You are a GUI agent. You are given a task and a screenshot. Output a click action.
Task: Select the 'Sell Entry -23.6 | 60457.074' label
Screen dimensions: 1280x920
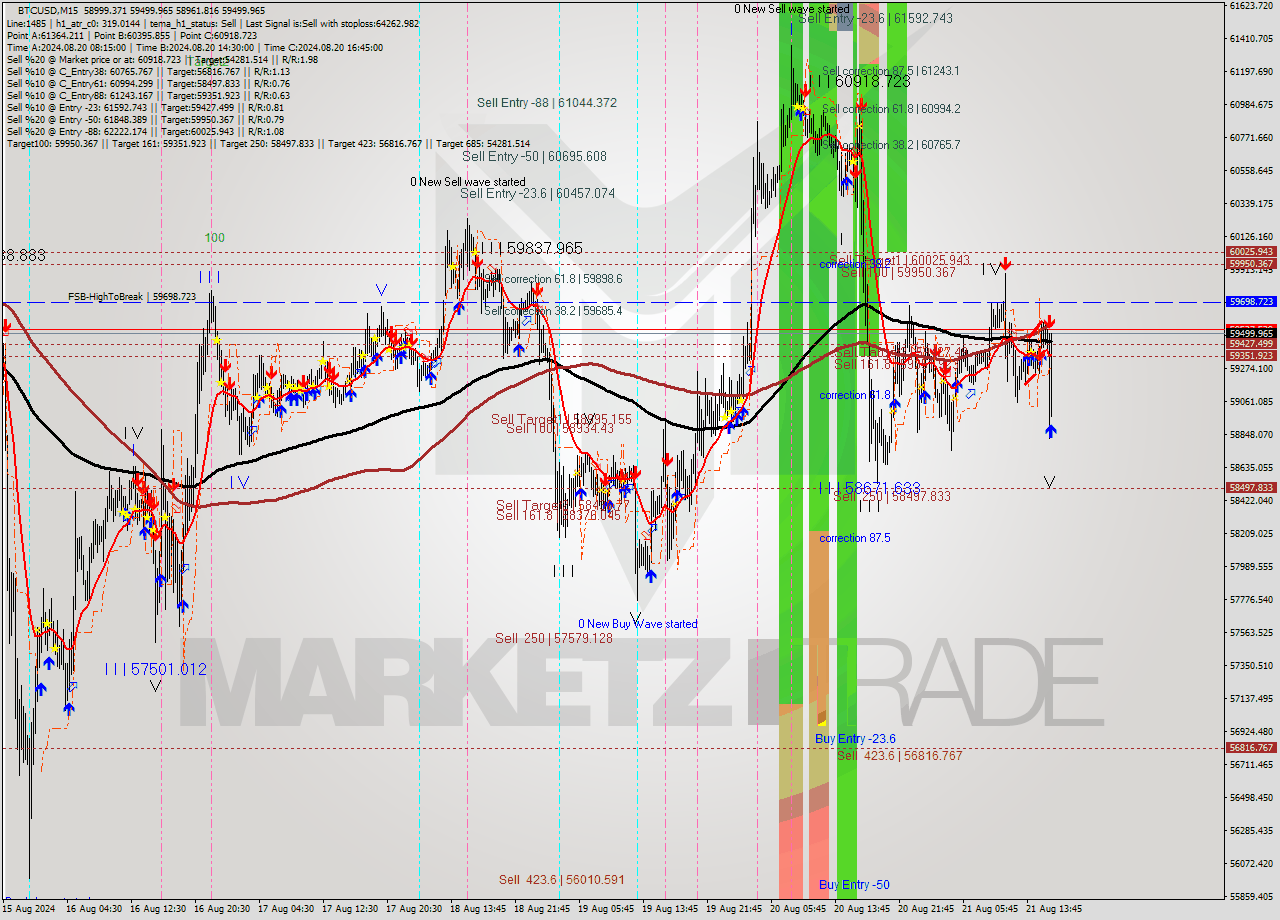click(x=537, y=193)
